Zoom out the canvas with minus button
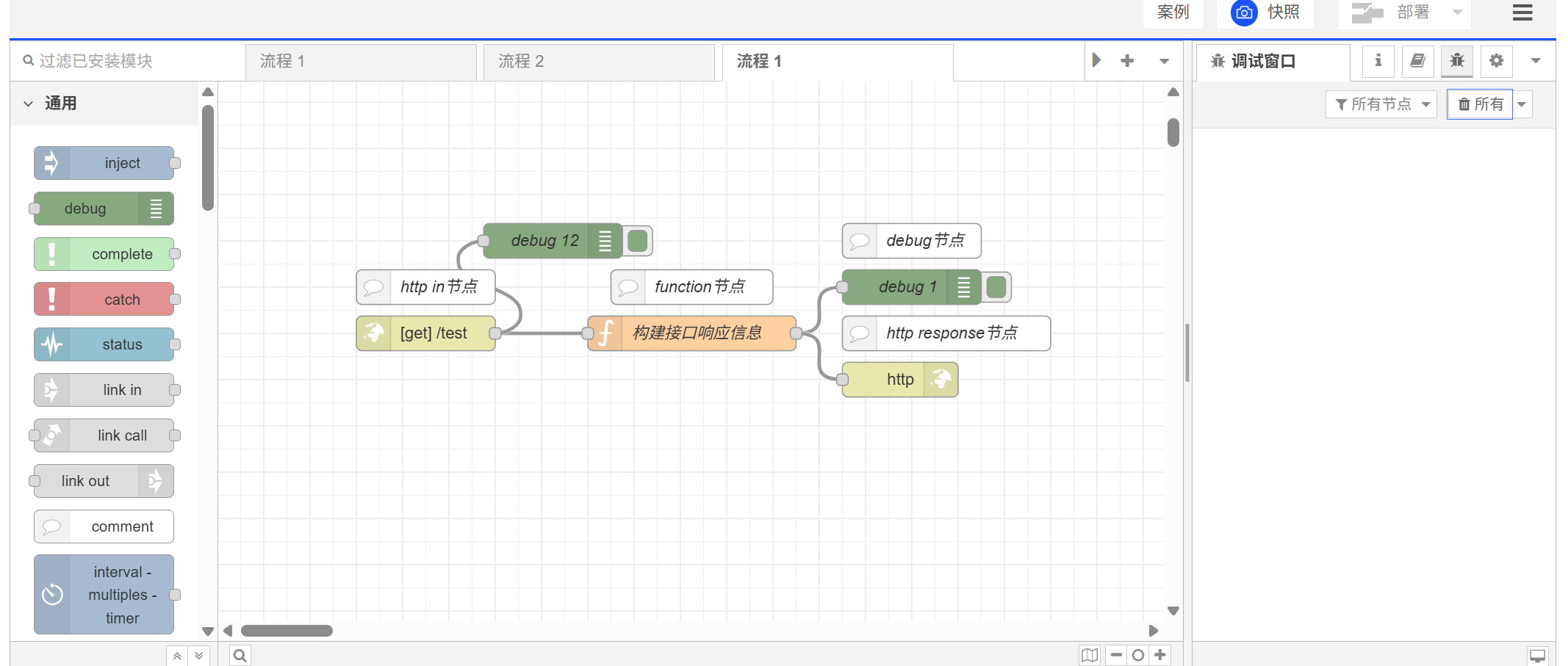 click(1116, 655)
